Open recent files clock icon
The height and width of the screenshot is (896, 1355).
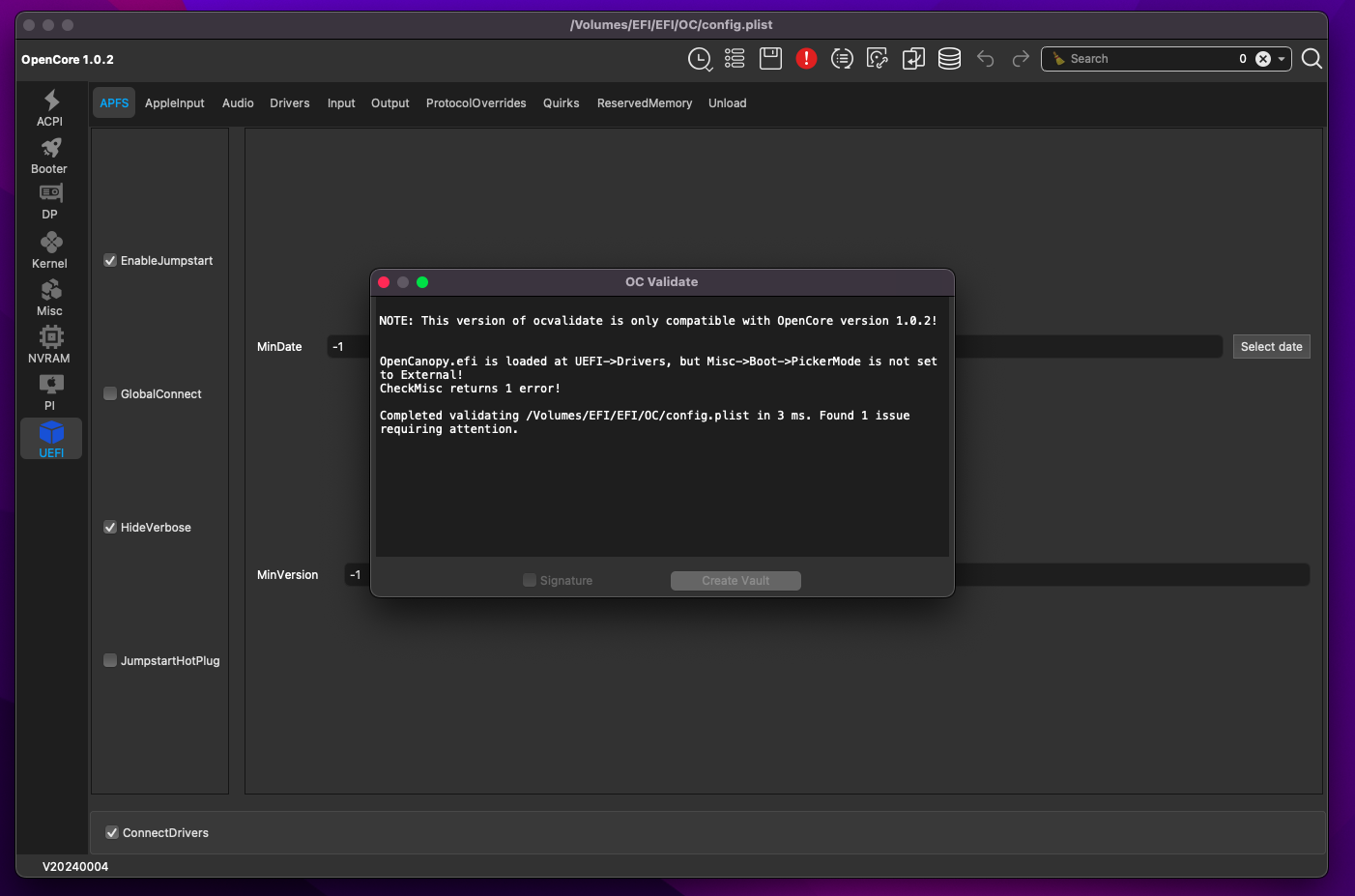click(700, 59)
